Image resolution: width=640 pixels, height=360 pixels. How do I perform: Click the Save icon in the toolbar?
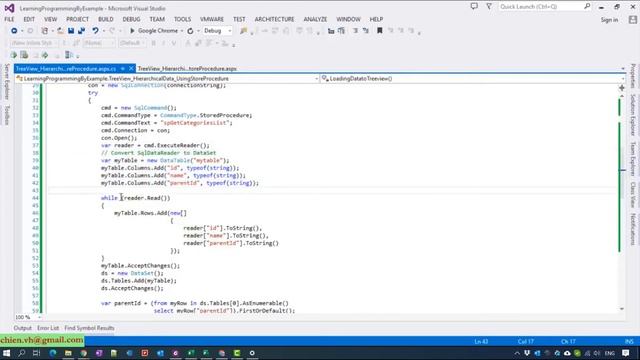click(71, 31)
